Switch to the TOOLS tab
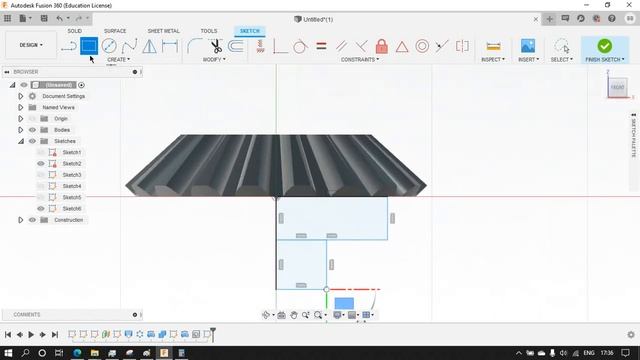Screen dimensions: 640x360 (209, 31)
